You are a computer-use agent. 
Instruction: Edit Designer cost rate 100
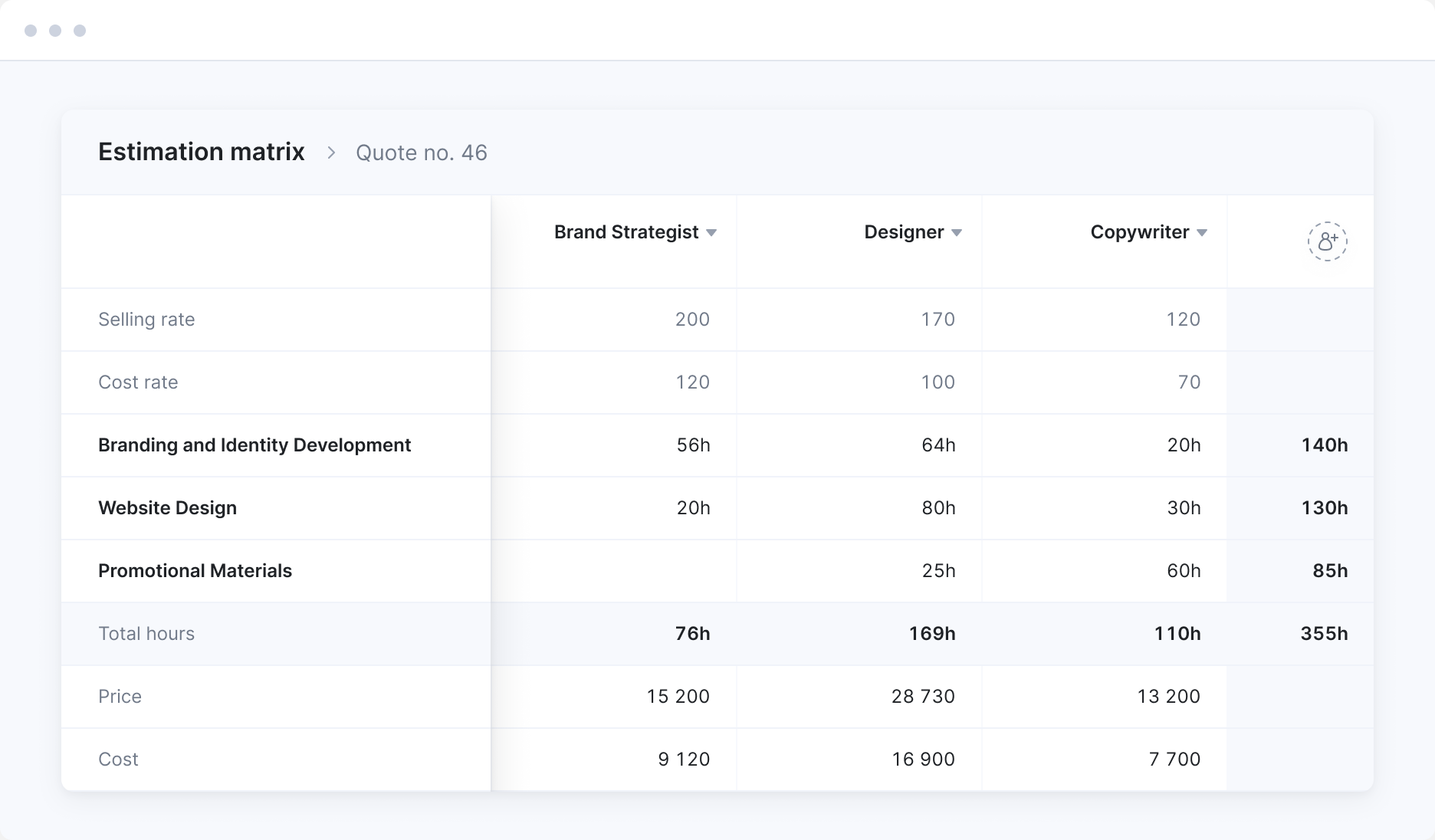(x=938, y=382)
